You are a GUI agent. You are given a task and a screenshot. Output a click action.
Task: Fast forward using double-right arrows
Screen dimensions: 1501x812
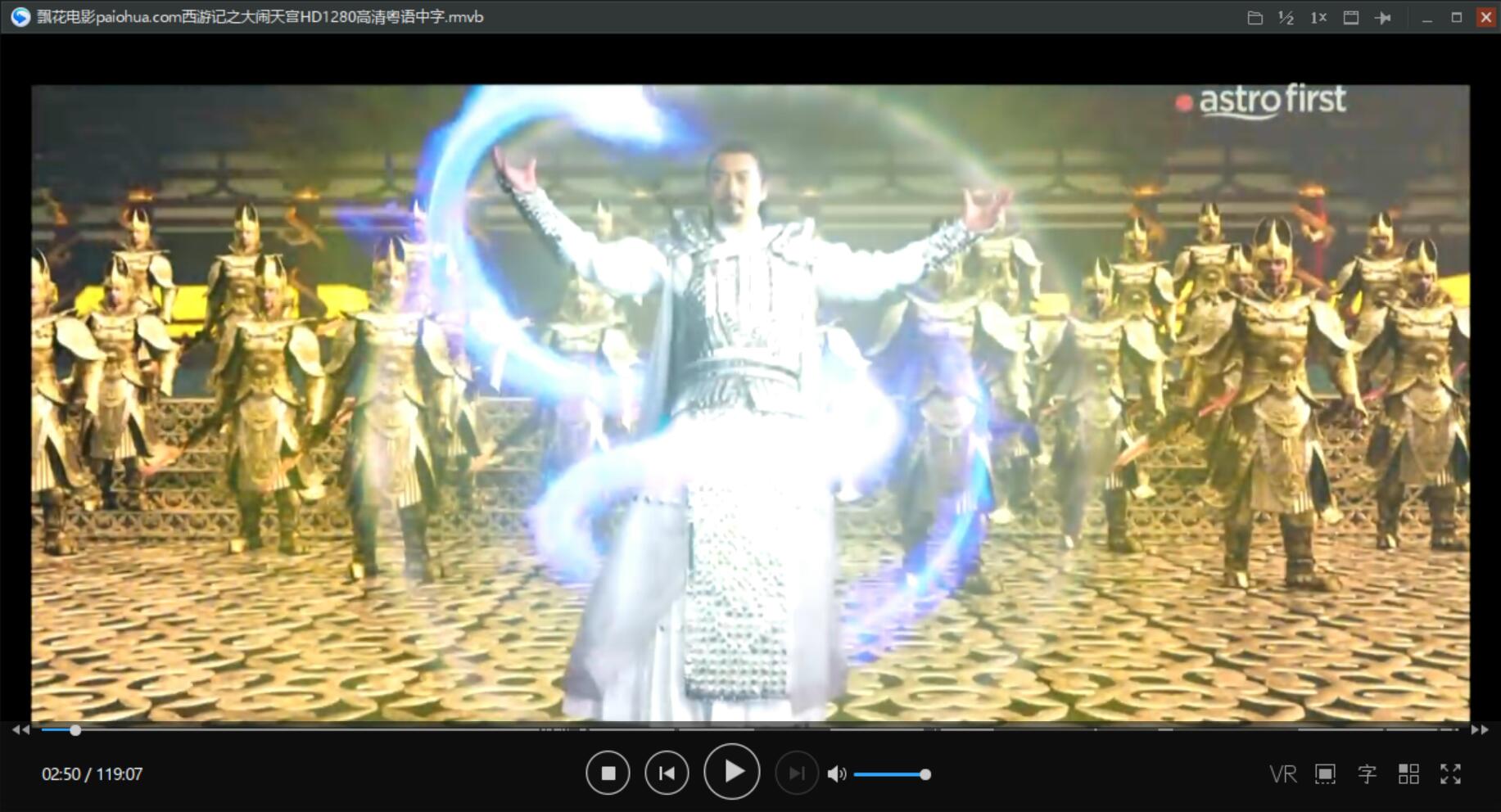click(1479, 729)
